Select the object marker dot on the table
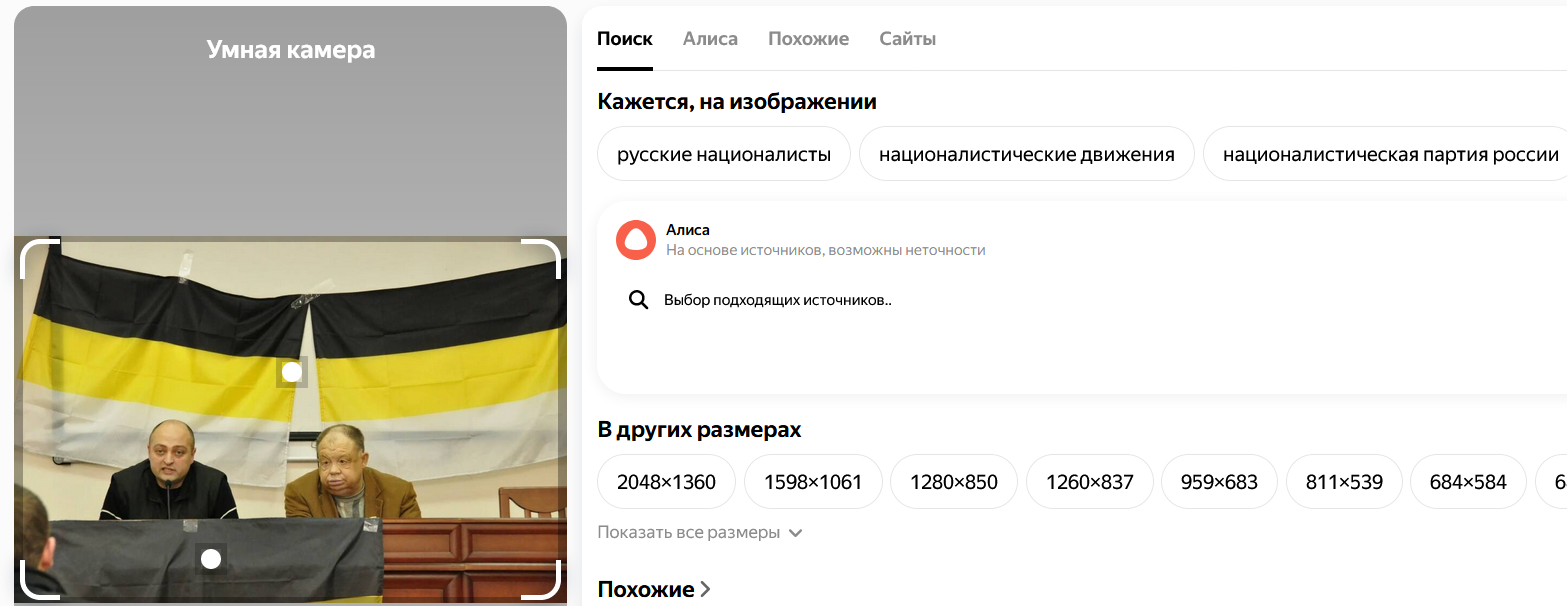1567x606 pixels. [x=210, y=559]
